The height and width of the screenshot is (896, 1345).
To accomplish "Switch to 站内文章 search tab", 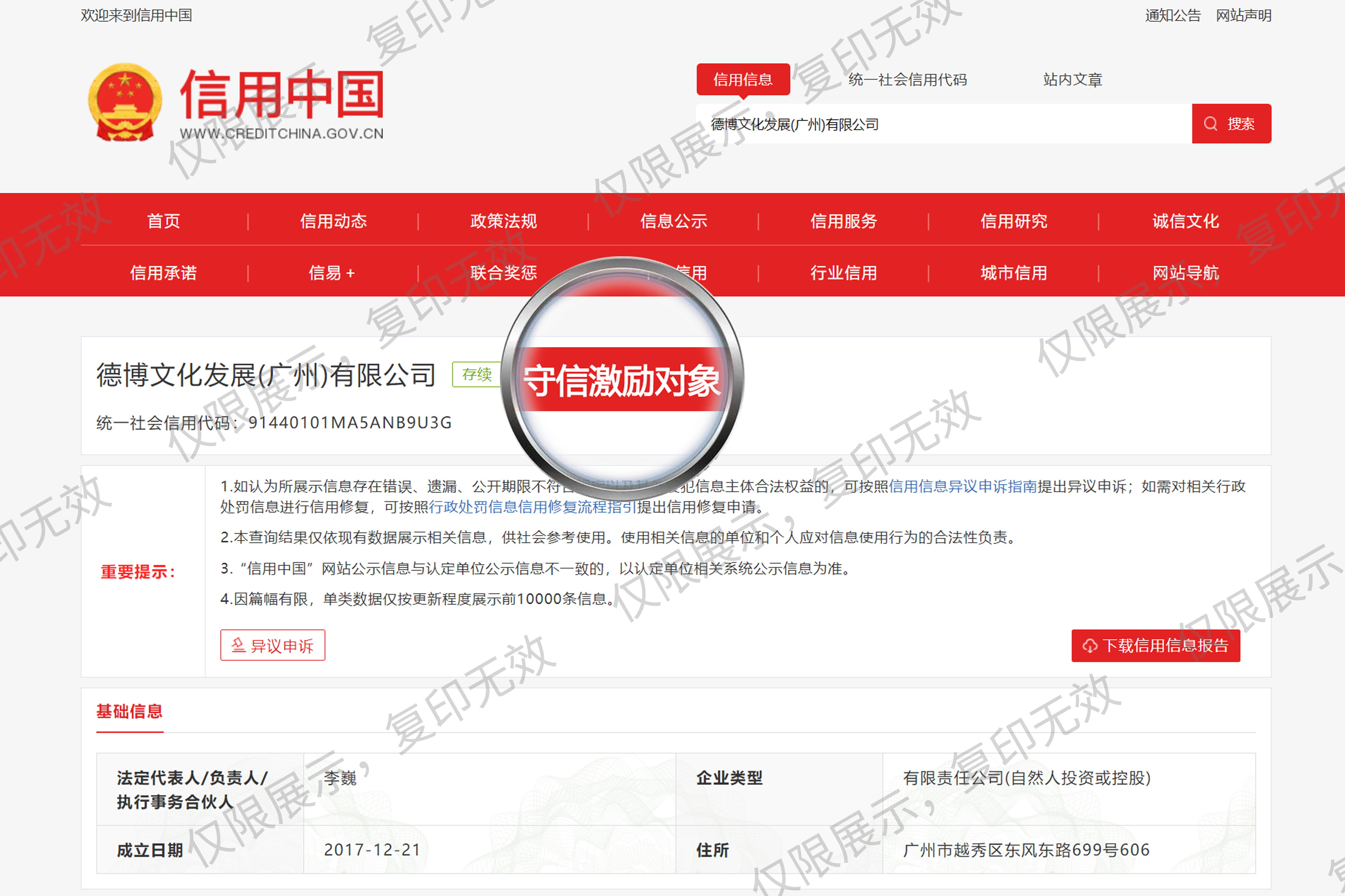I will click(x=1072, y=79).
